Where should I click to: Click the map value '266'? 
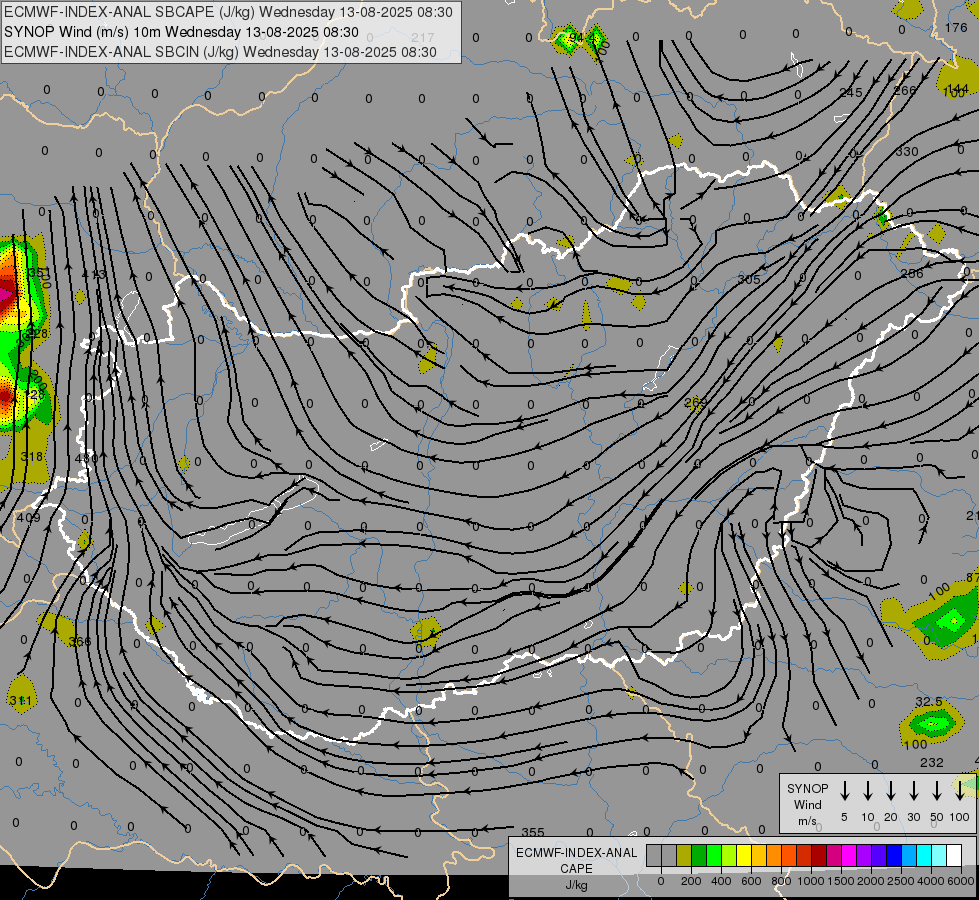tap(905, 91)
